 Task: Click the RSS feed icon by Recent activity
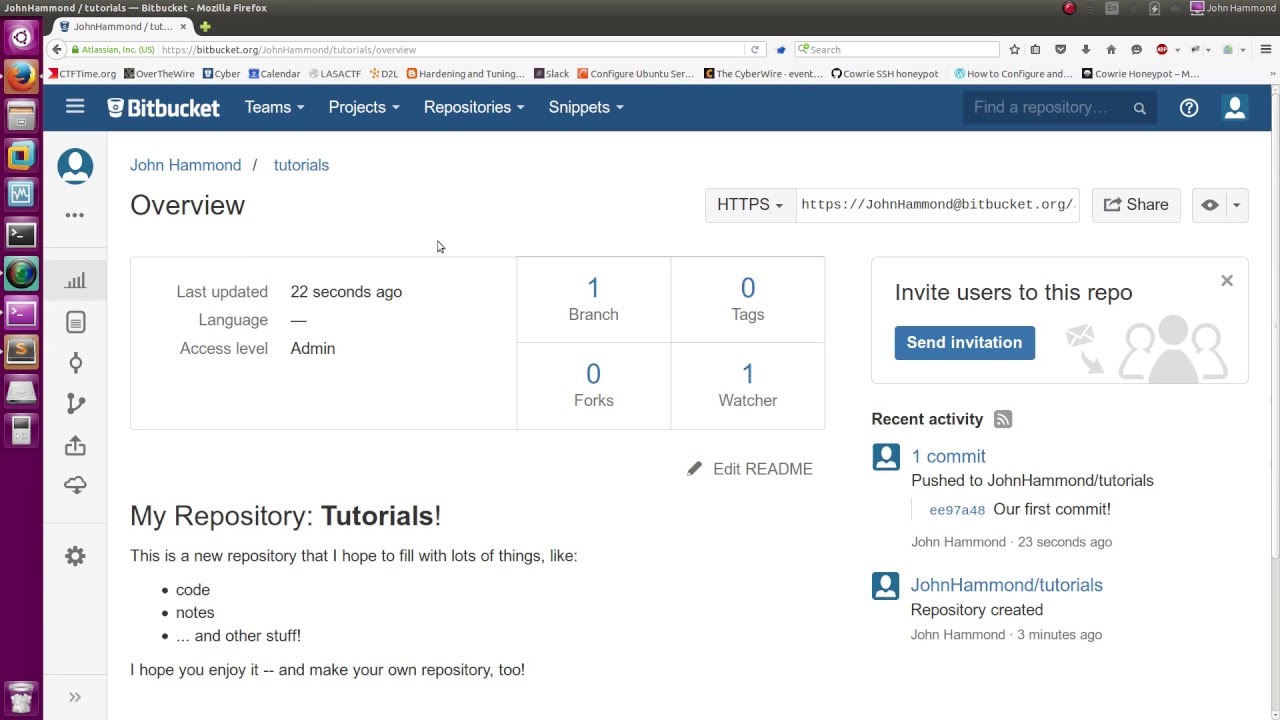[x=1003, y=419]
